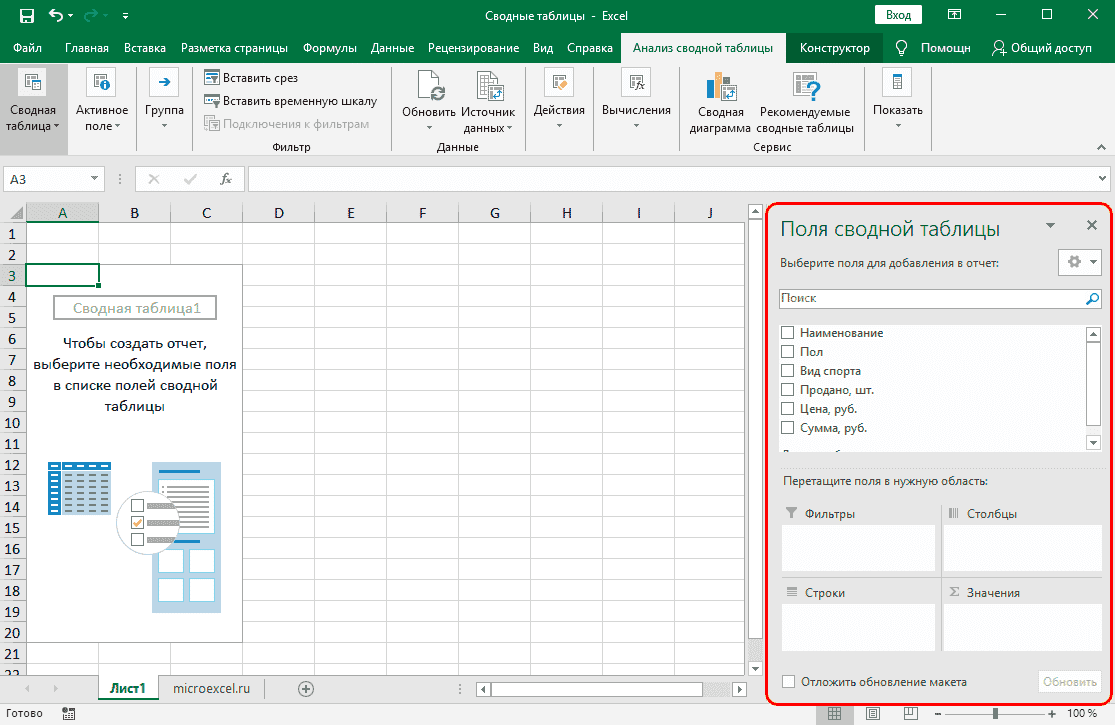Open the Конструктор ribbon tab
The image size is (1115, 725).
(835, 48)
